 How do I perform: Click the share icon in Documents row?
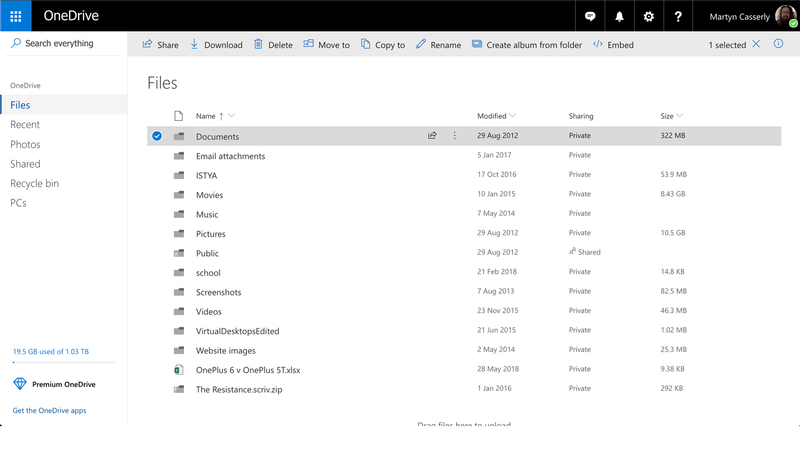point(432,135)
